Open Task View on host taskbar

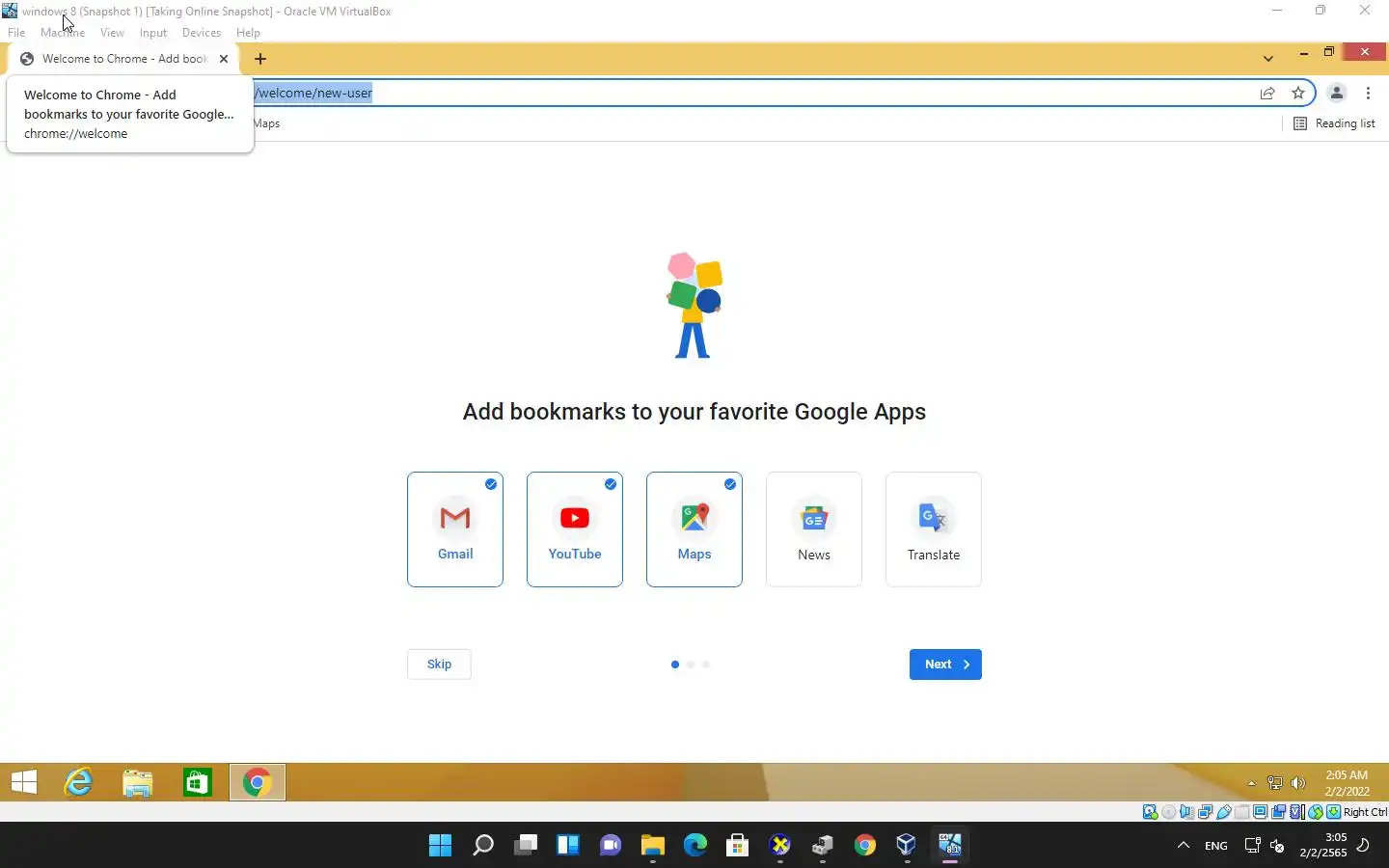pos(526,846)
